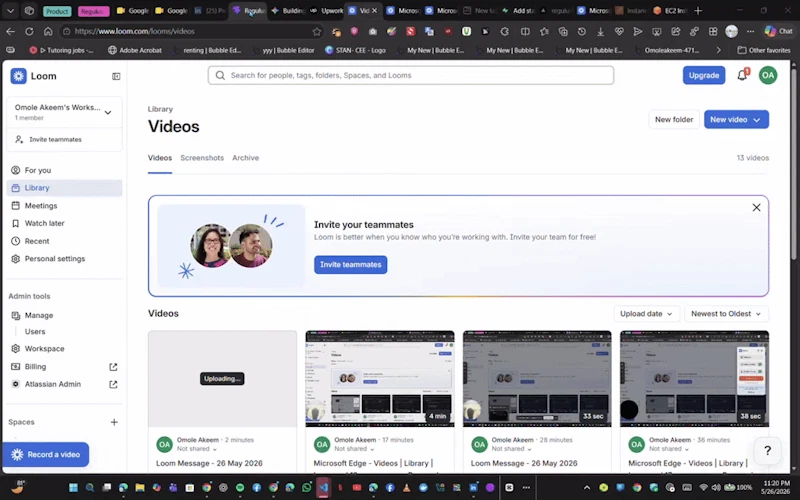The image size is (800, 500).
Task: Click the browser address bar
Action: 191,31
